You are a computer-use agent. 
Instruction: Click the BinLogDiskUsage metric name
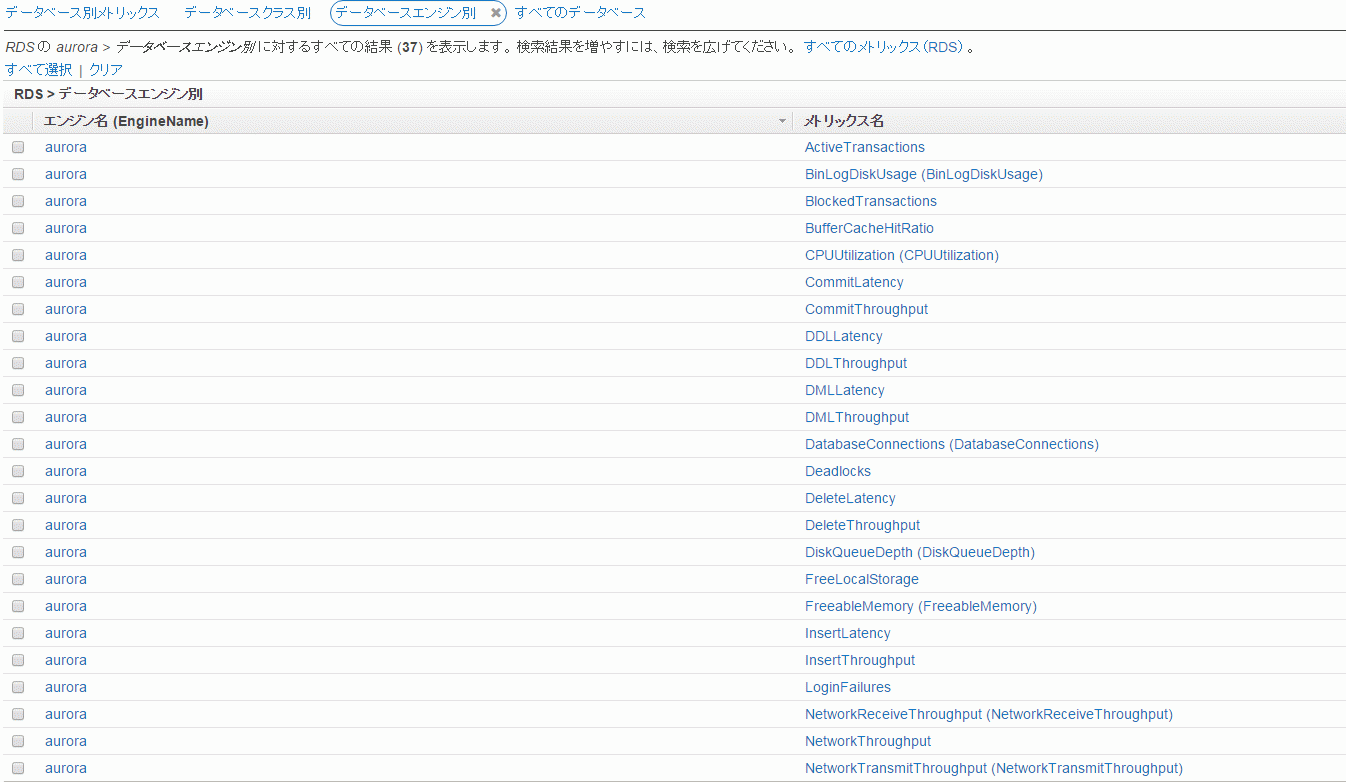point(924,174)
